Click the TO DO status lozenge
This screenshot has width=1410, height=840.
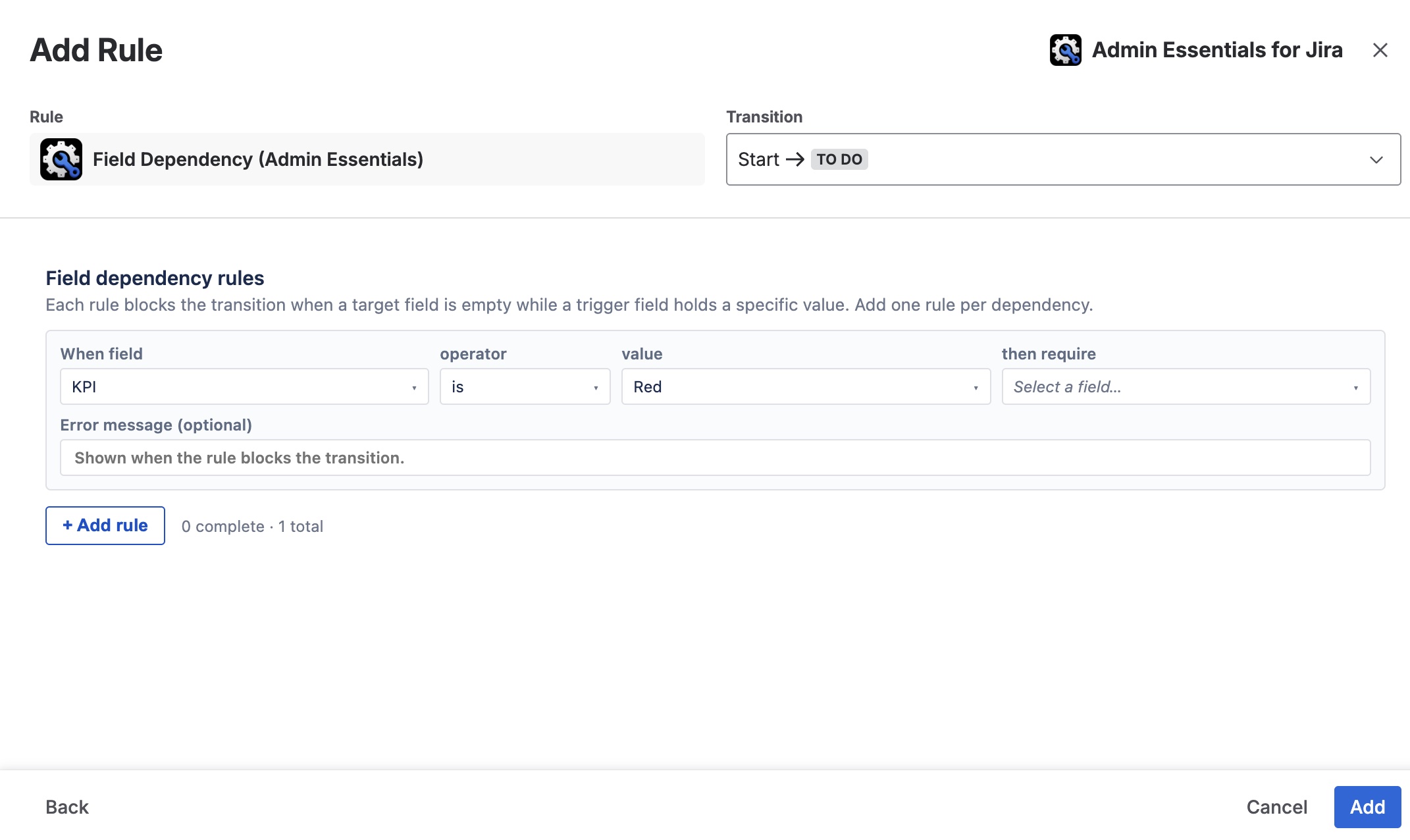coord(839,159)
